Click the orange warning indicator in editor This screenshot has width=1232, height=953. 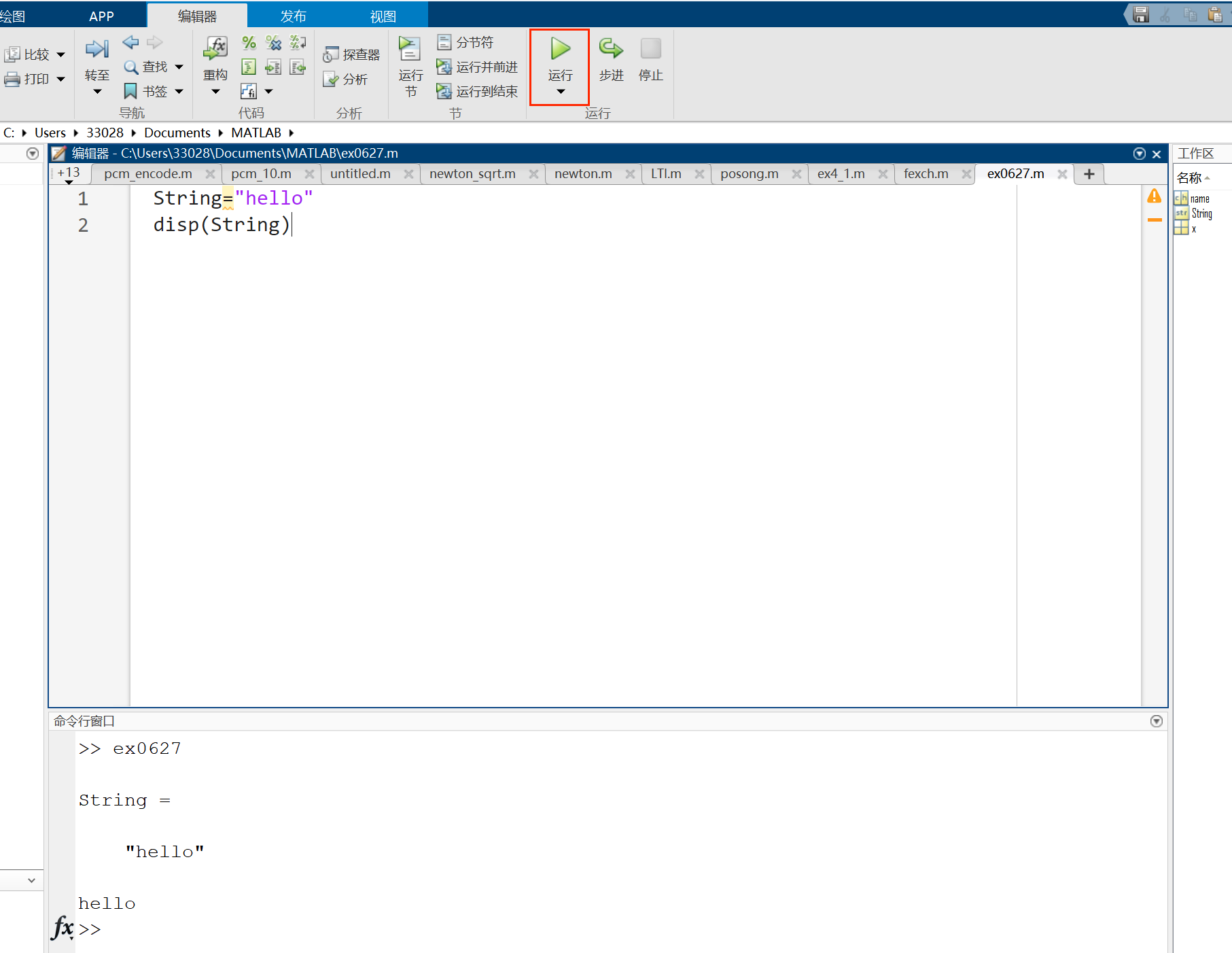pyautogui.click(x=1154, y=196)
